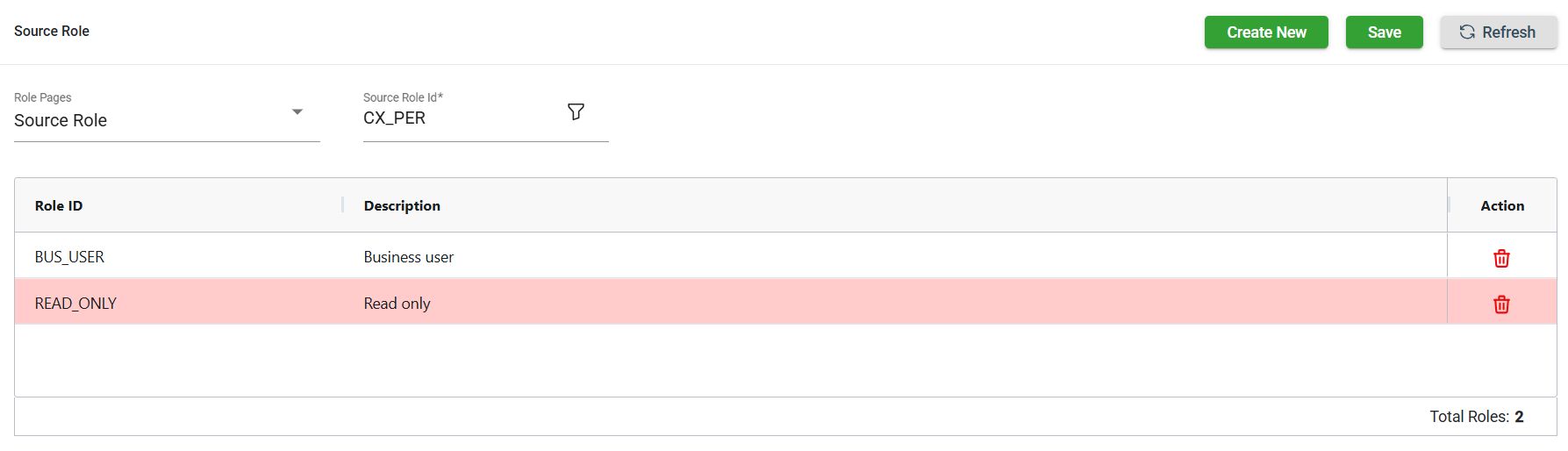1568x451 pixels.
Task: Delete the BUS_USER role using trash icon
Action: pyautogui.click(x=1501, y=258)
